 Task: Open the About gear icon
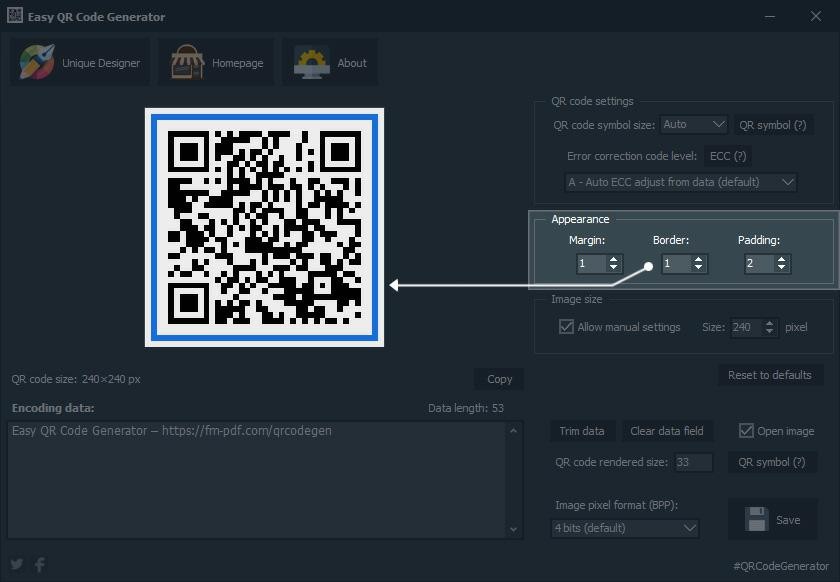coord(311,63)
